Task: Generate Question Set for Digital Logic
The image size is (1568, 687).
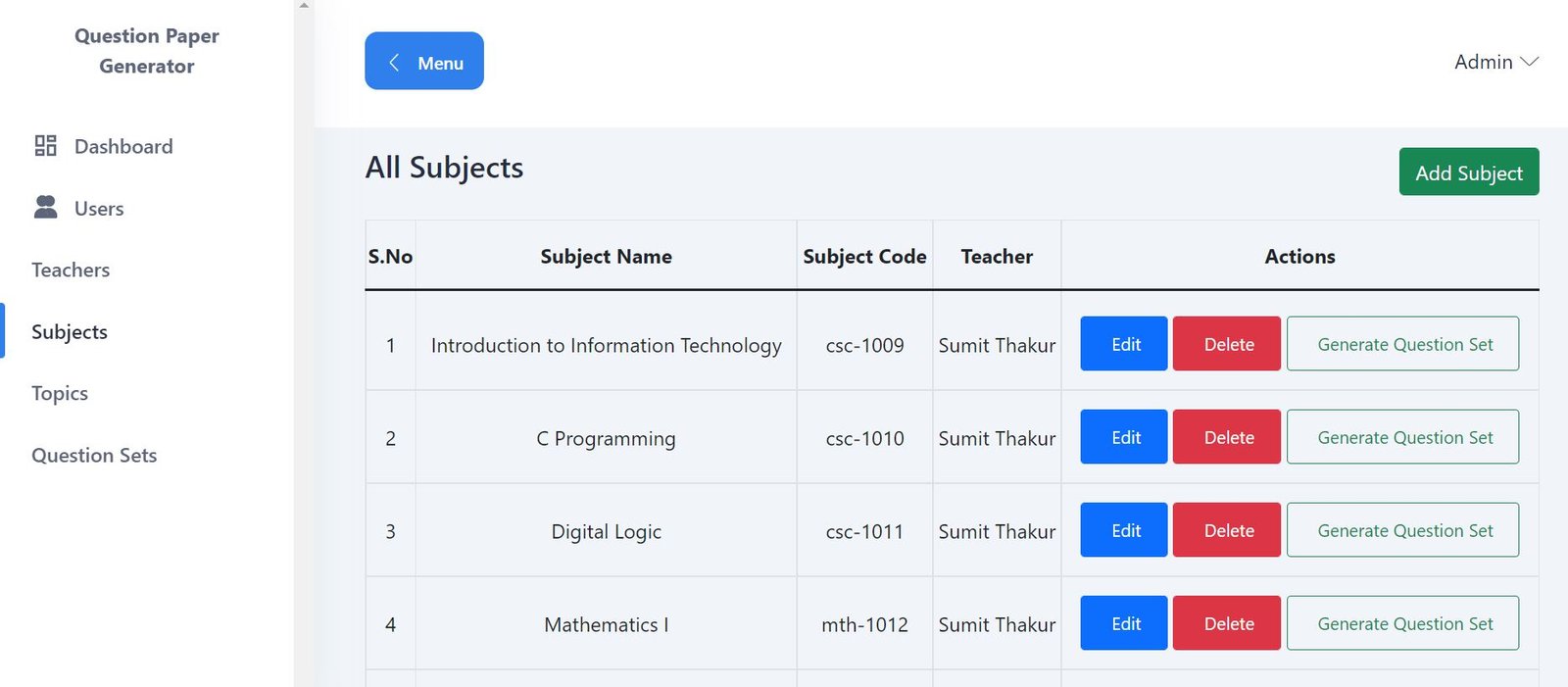Action: (x=1402, y=530)
